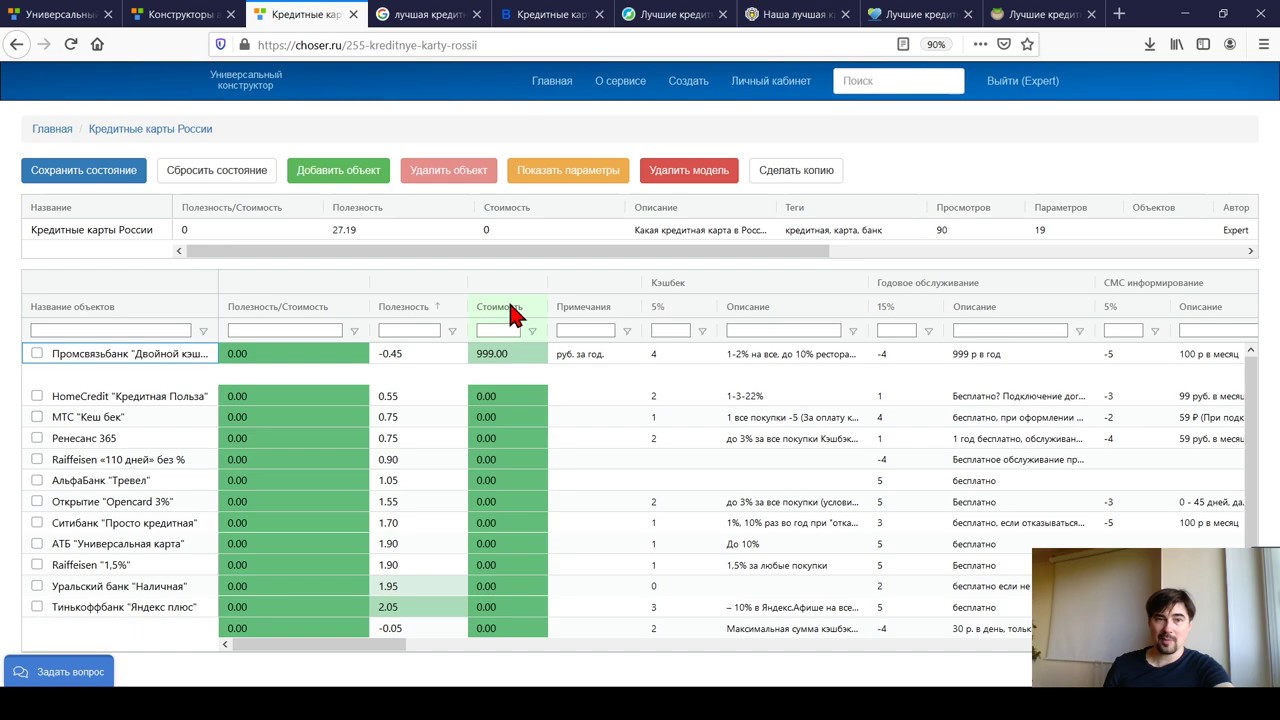1280x720 pixels.
Task: Open Главная in the top navigation
Action: coord(552,81)
